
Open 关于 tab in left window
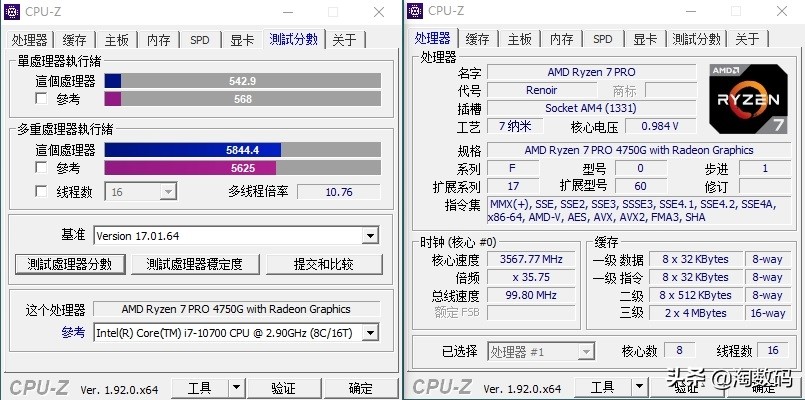(344, 40)
